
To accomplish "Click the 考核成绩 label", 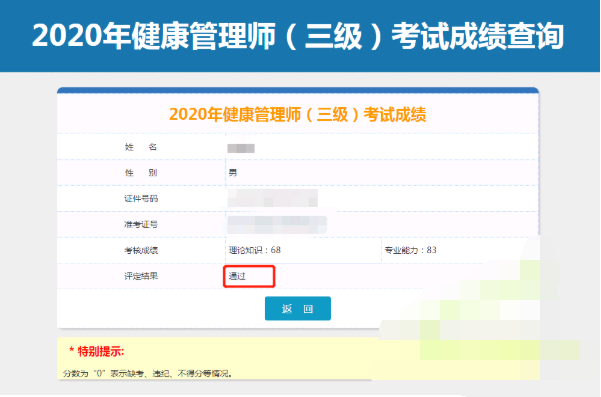I will click(x=141, y=250).
